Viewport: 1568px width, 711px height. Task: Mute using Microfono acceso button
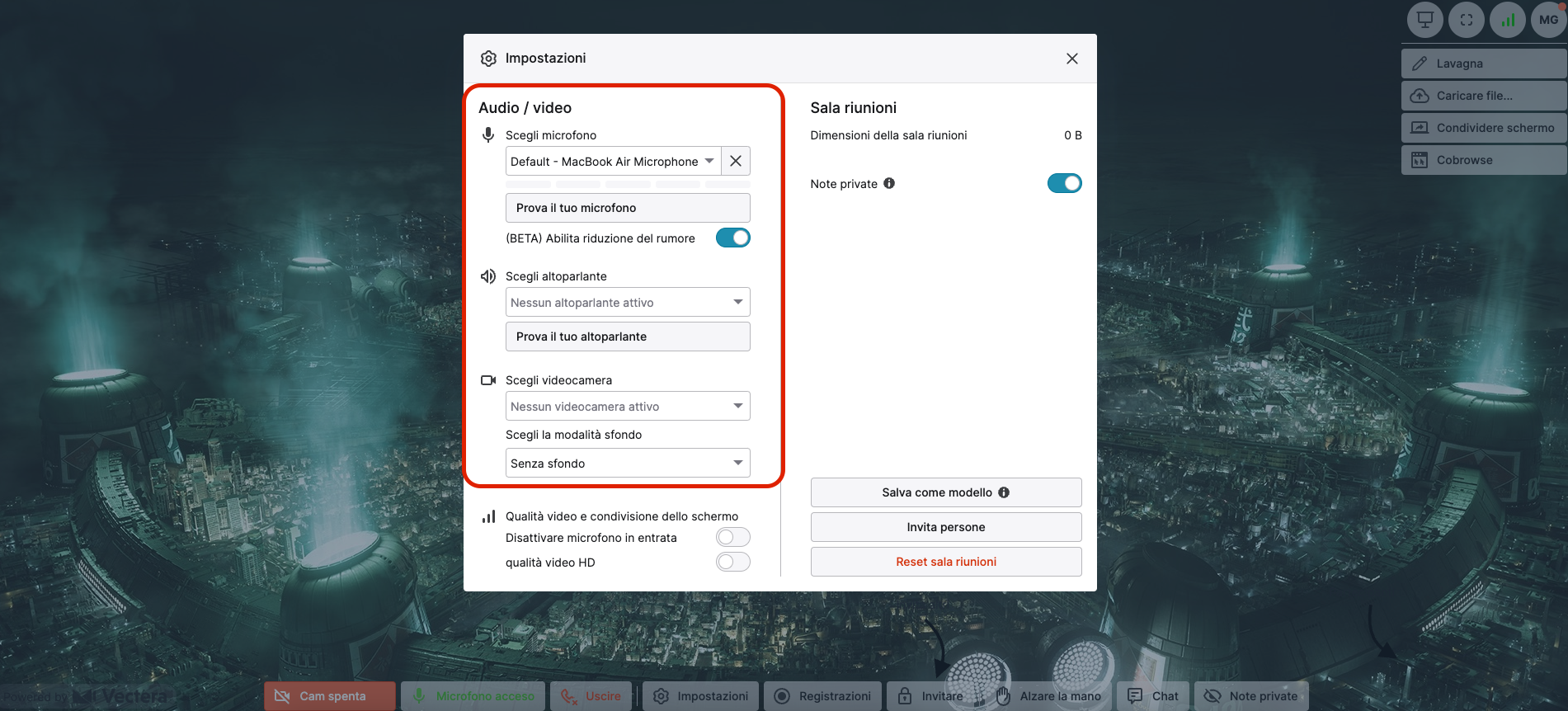(473, 696)
